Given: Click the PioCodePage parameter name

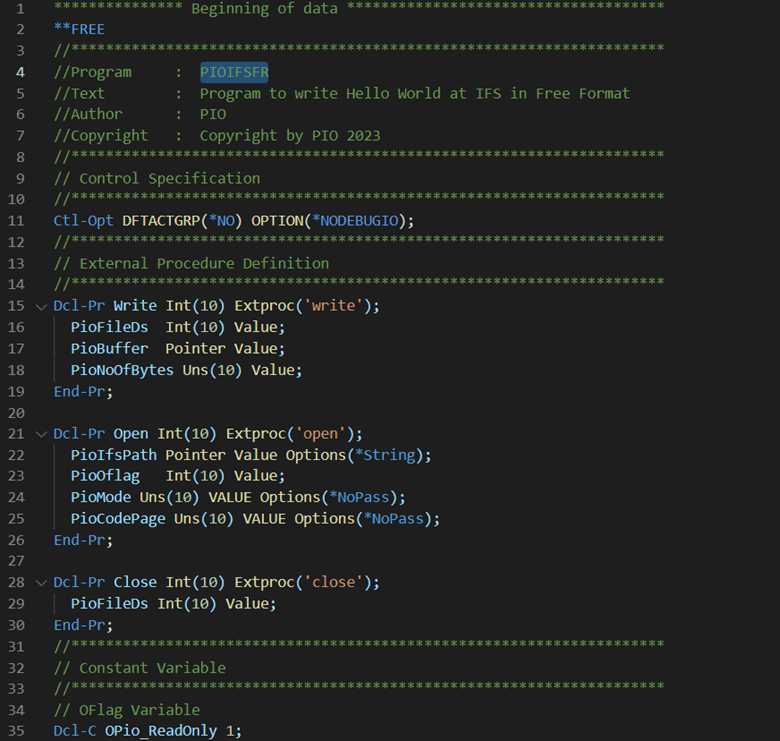Looking at the screenshot, I should (118, 519).
